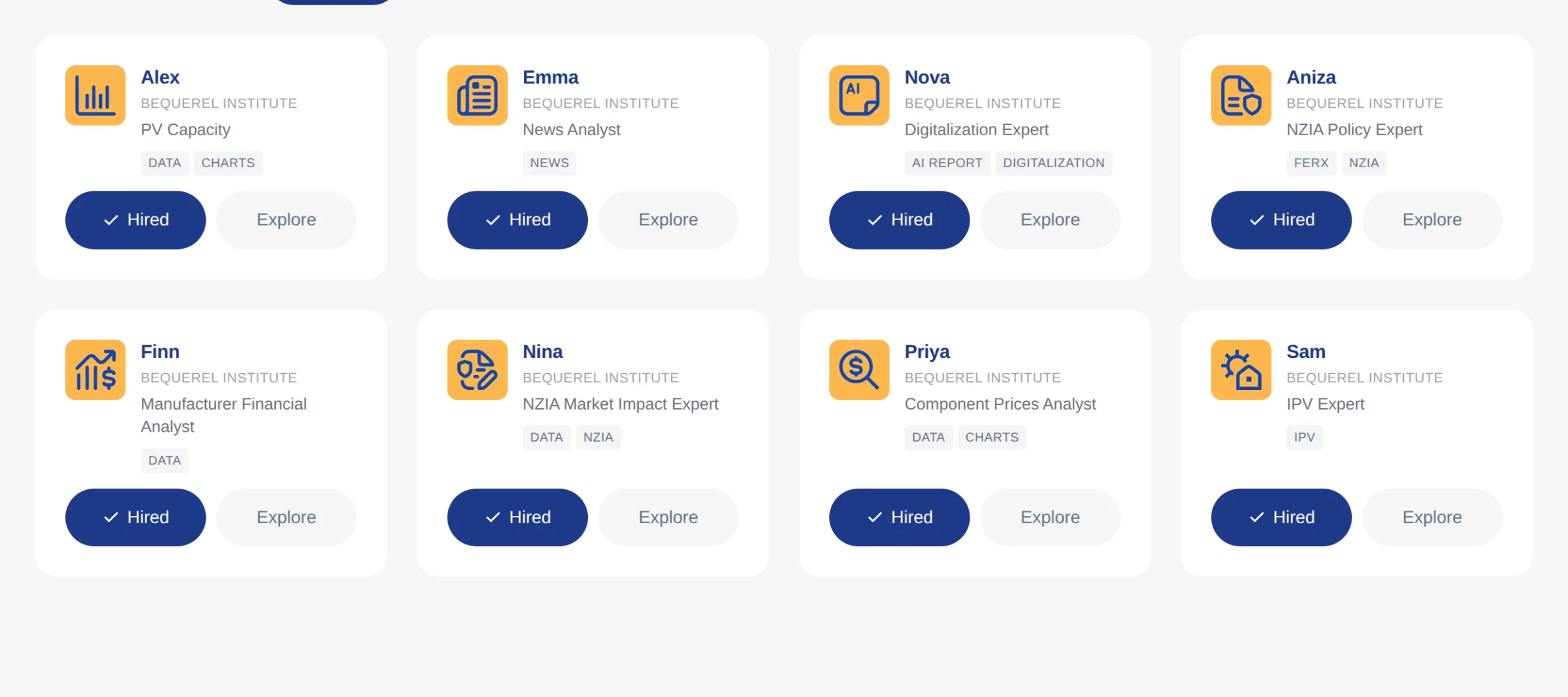Click the NZIA tag on Nina's card
This screenshot has height=697, width=1568.
(x=598, y=437)
